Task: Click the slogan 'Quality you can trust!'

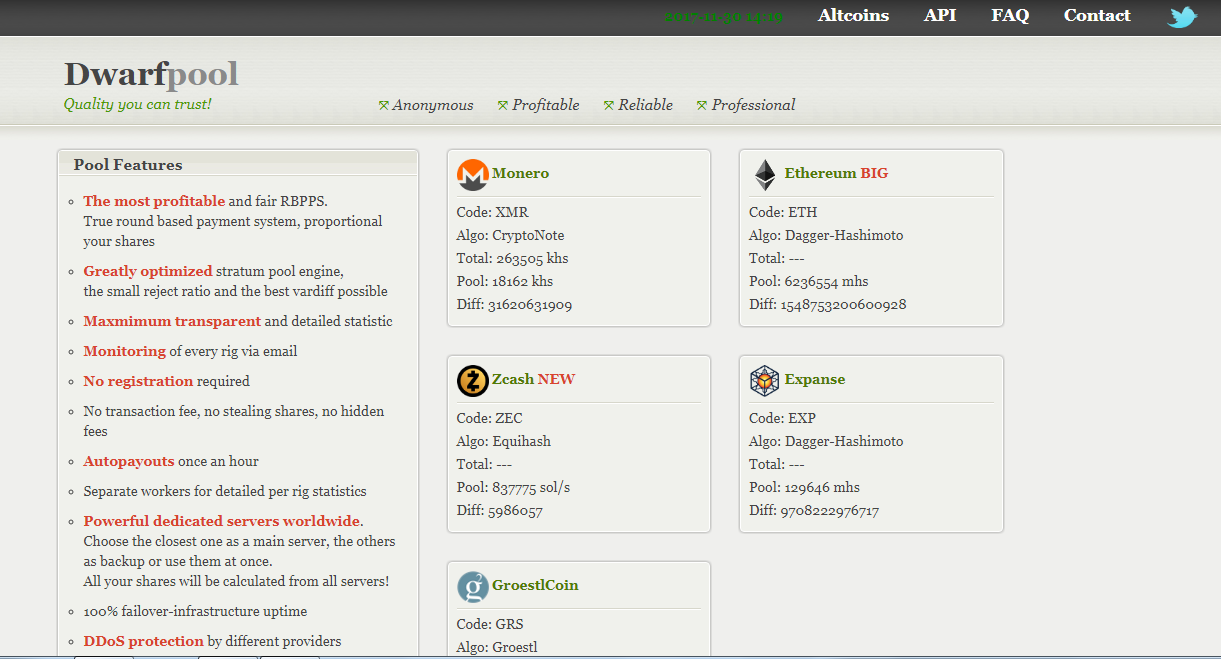Action: click(x=138, y=104)
